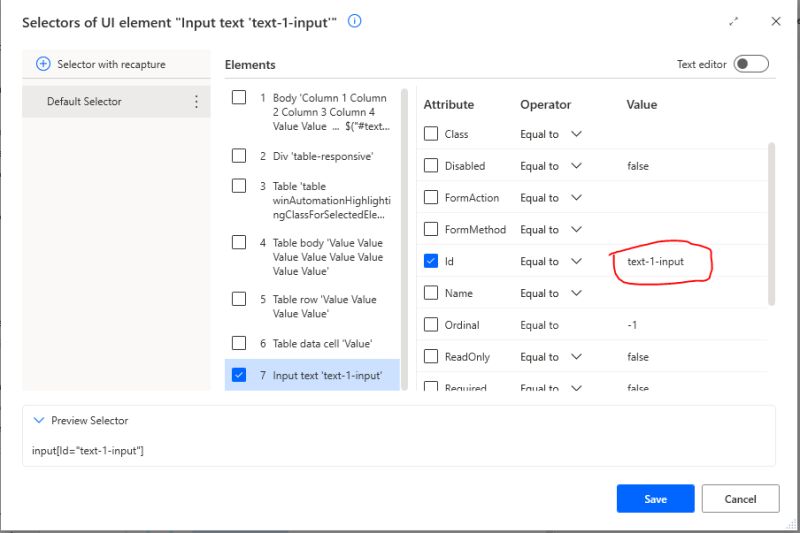This screenshot has width=800, height=533.
Task: Close the selectors dialog with X
Action: click(x=776, y=21)
